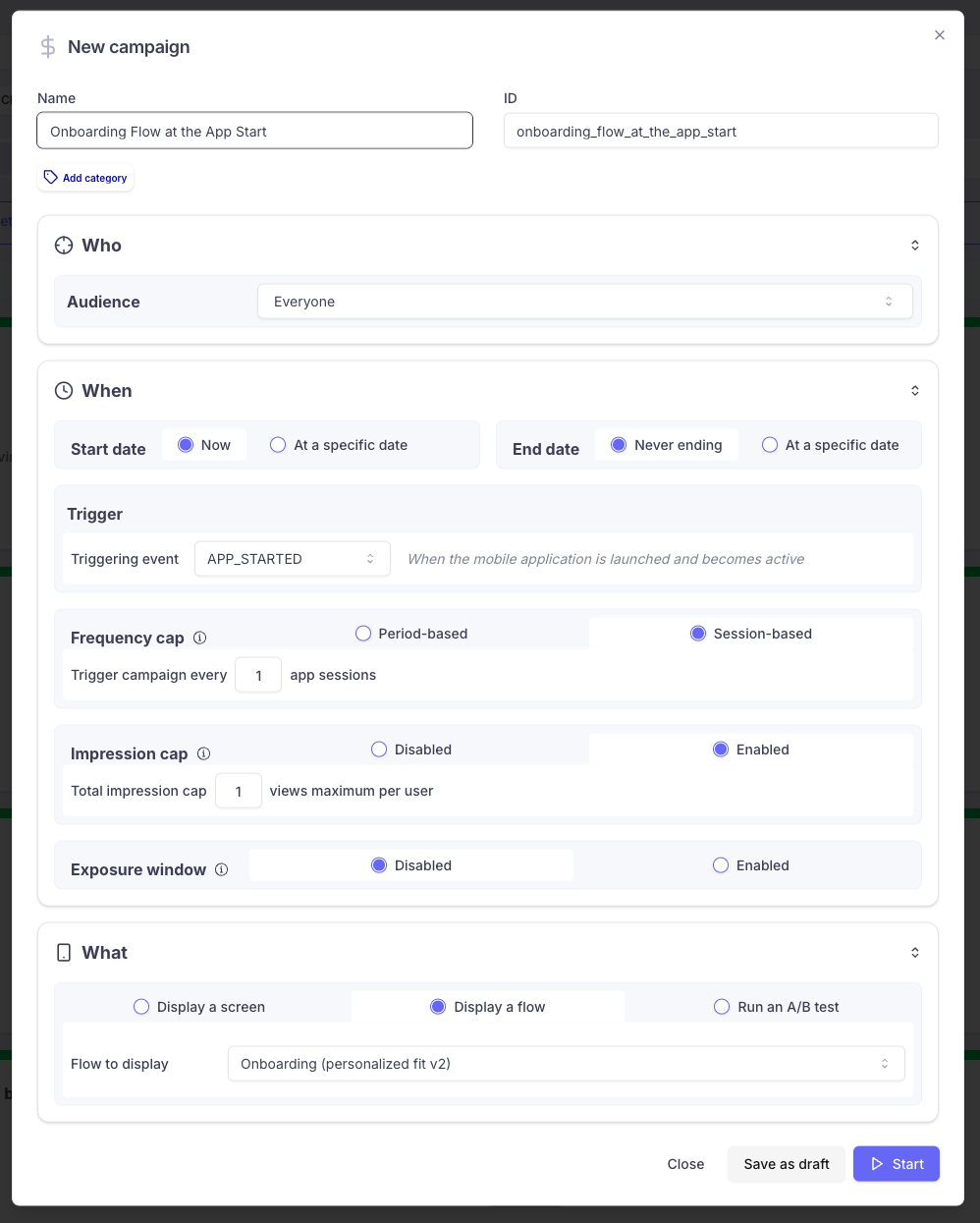Screen dimensions: 980x1223
Task: Switch to Run an A/B test option
Action: (x=777, y=1007)
